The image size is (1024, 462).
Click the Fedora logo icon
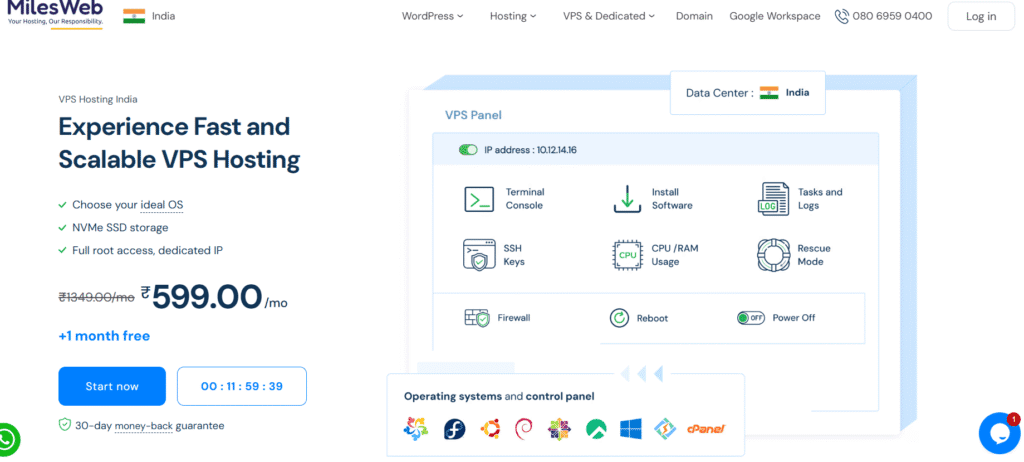(455, 429)
